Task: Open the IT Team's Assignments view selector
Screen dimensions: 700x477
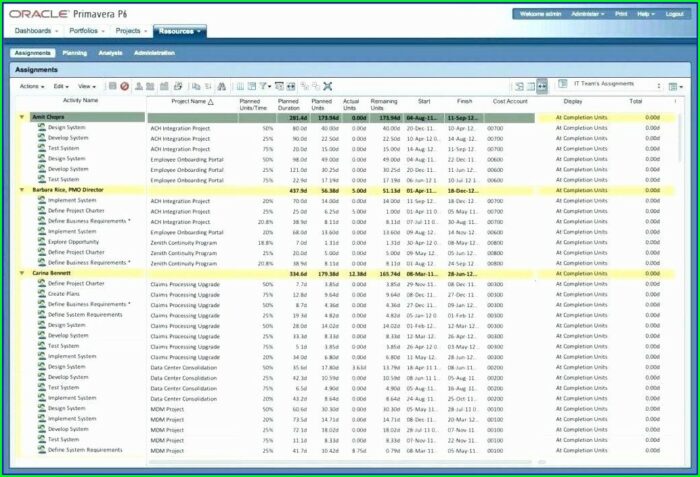Action: (x=611, y=84)
